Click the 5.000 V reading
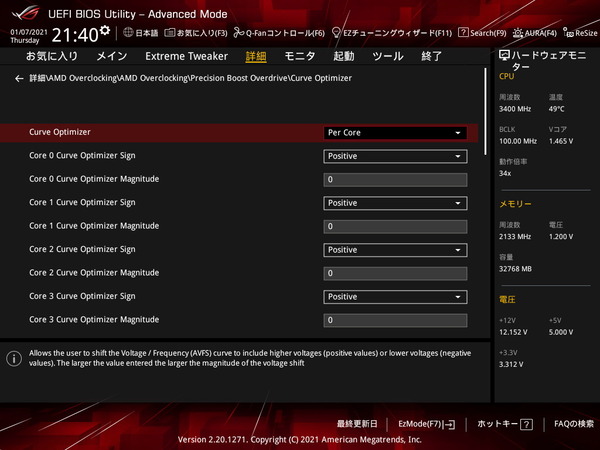Screen dimensions: 600x450 coord(561,332)
